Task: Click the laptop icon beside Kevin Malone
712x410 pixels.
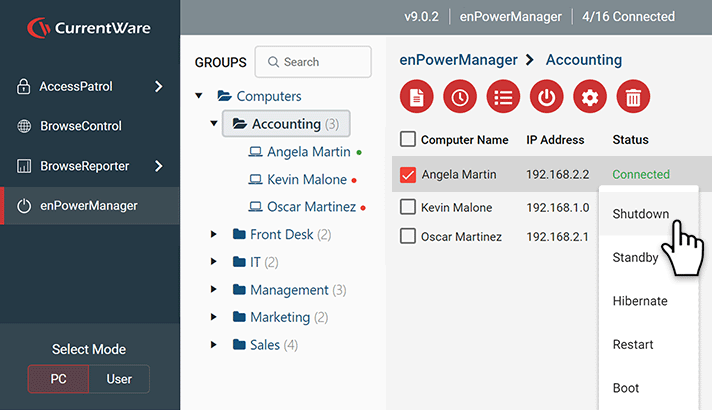Action: [255, 179]
